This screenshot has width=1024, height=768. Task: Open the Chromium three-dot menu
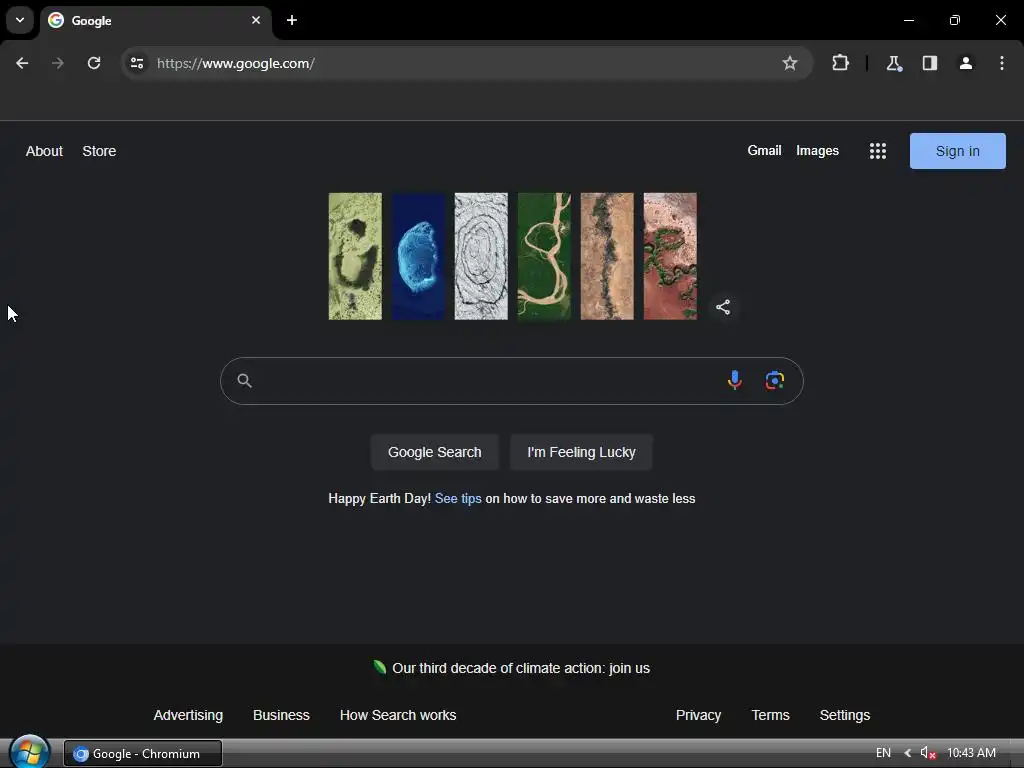(1002, 63)
